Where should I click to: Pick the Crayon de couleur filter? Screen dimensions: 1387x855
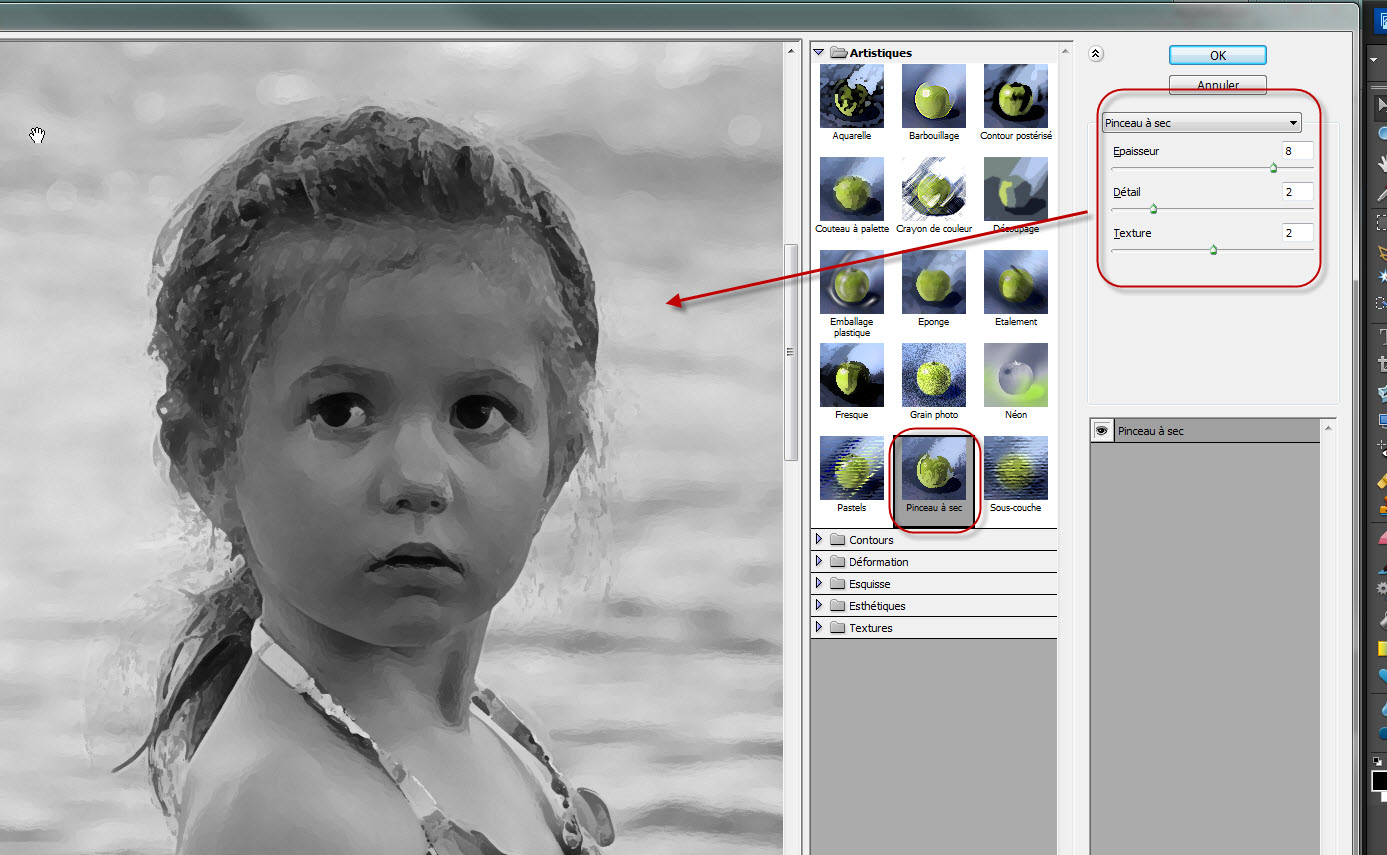tap(933, 189)
